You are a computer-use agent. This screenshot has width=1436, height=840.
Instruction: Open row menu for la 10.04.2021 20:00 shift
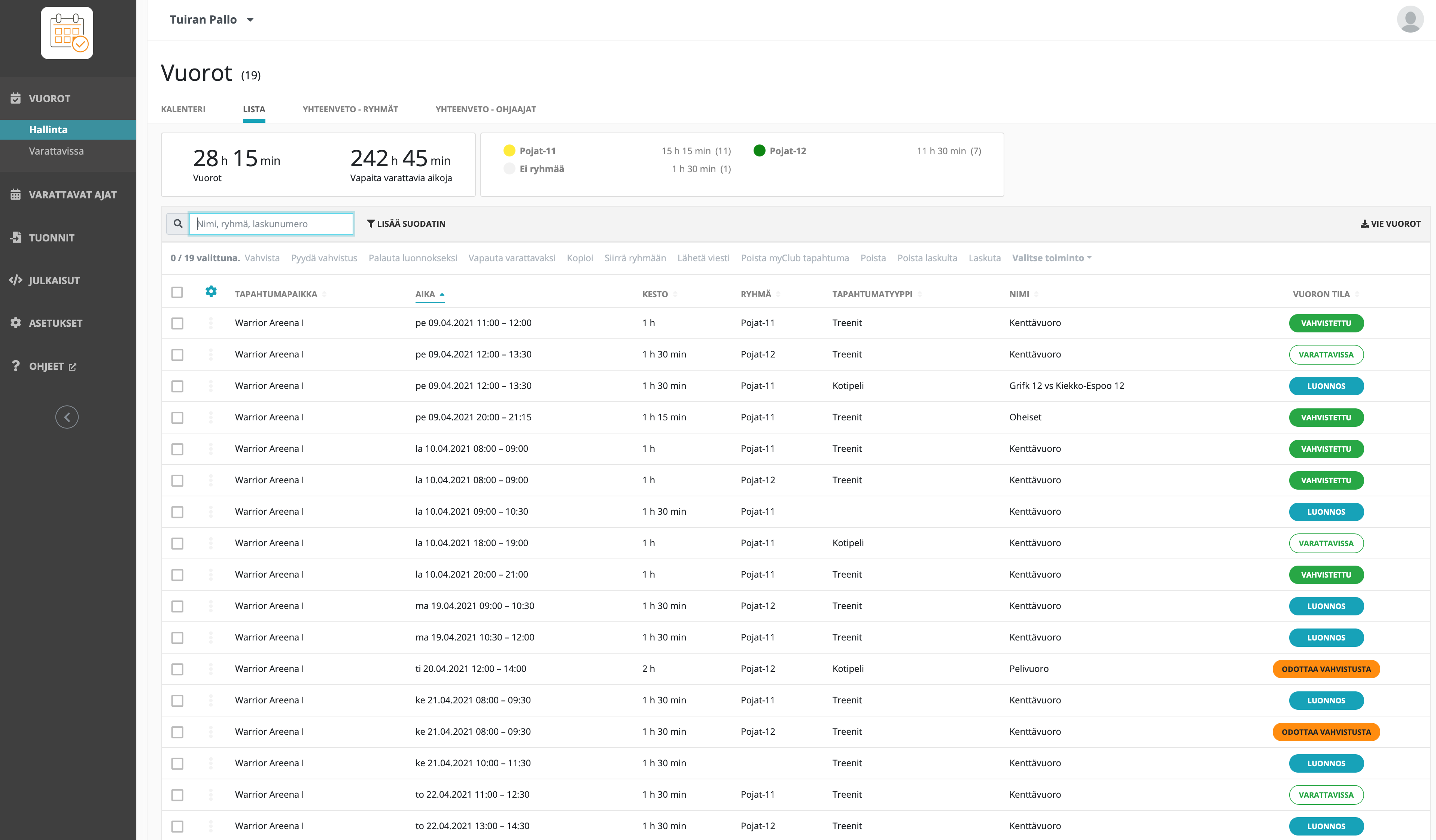coord(211,575)
